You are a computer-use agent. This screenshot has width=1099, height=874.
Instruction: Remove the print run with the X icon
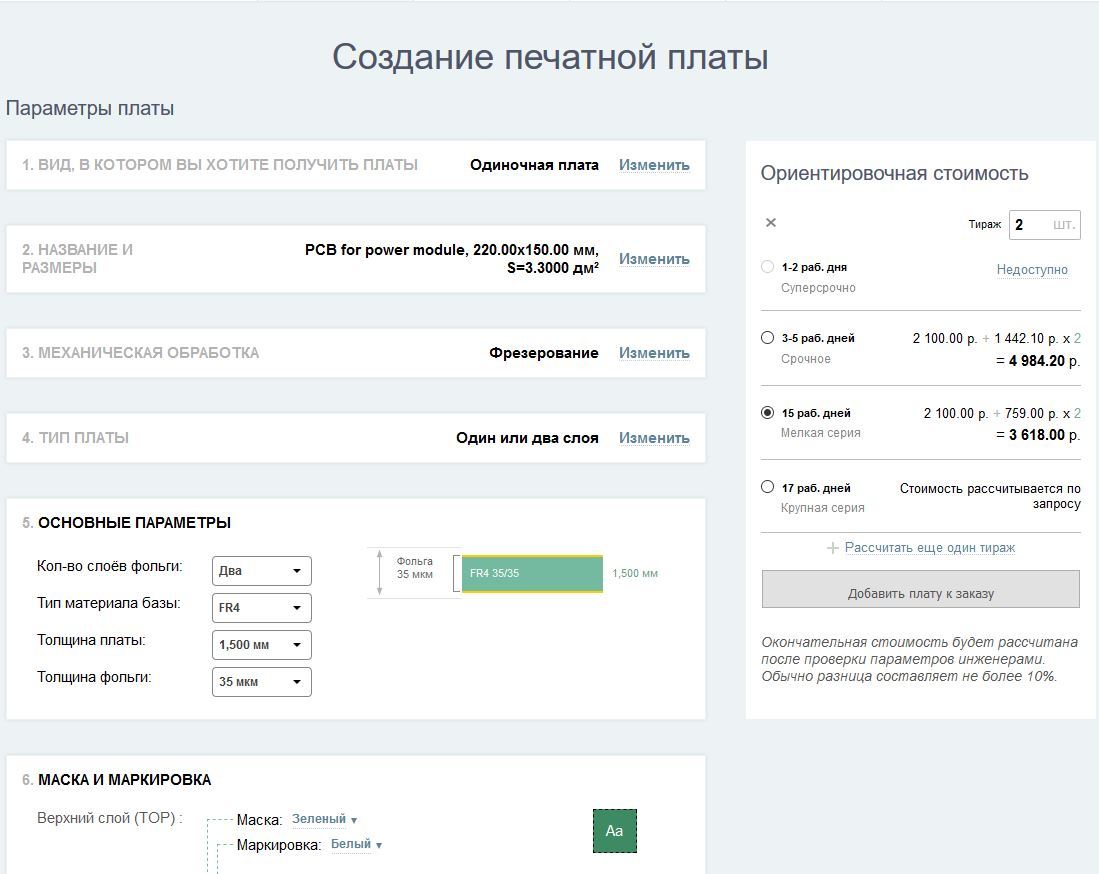pos(771,223)
